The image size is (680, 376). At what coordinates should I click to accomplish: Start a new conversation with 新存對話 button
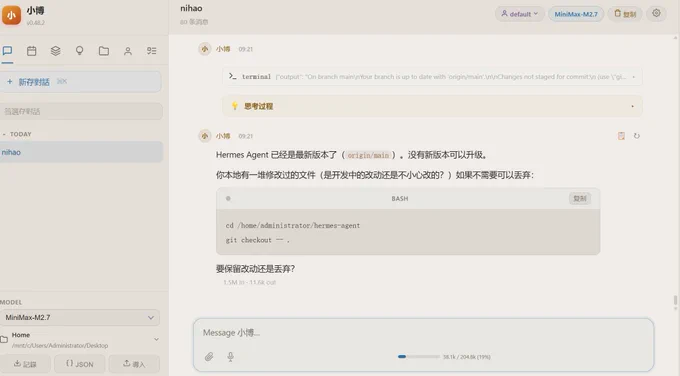point(81,82)
